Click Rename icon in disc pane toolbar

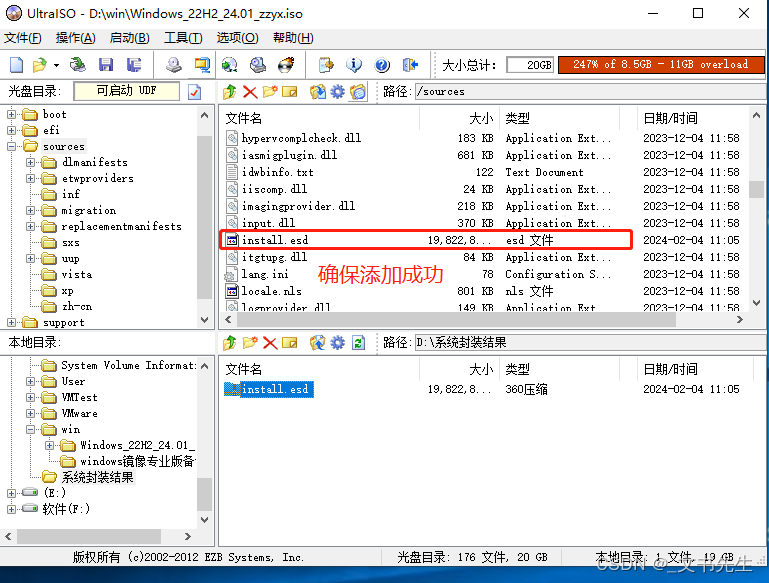click(290, 92)
